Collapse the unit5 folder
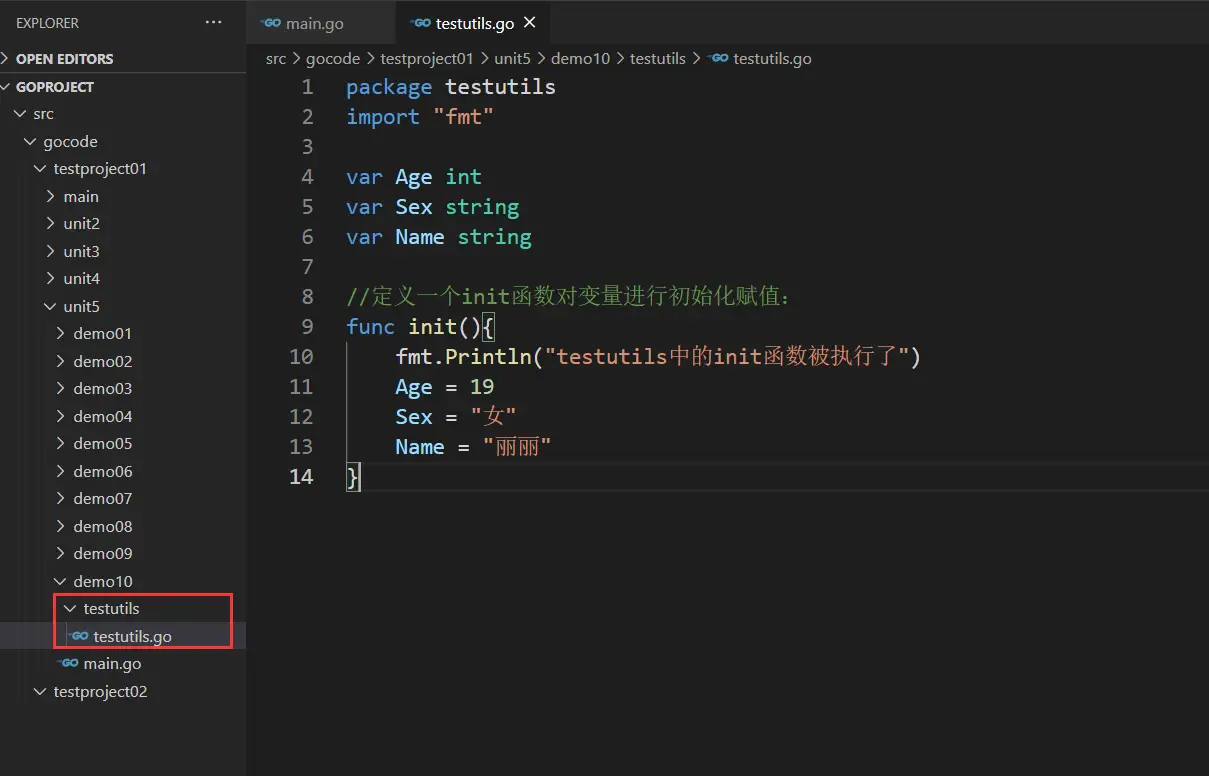This screenshot has height=776, width=1209. (81, 306)
